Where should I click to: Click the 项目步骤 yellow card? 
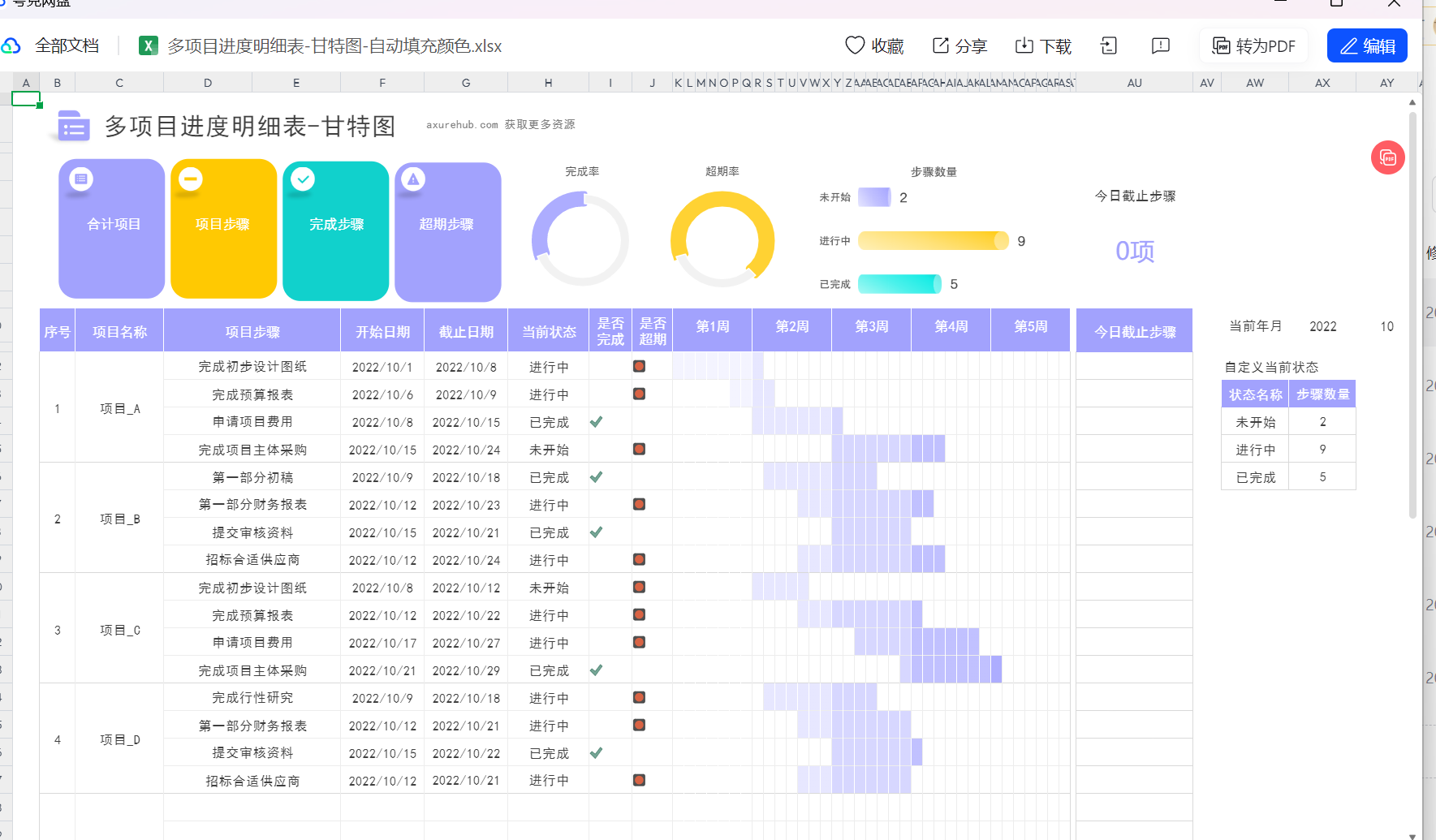223,229
